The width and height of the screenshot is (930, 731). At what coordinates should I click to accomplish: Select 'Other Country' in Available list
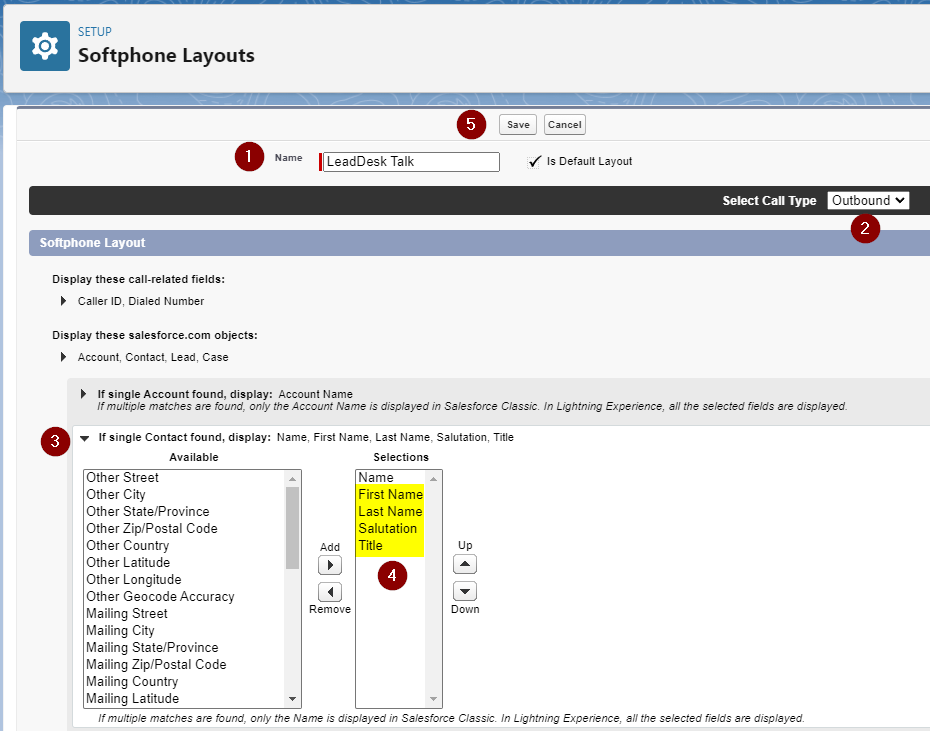coord(185,546)
